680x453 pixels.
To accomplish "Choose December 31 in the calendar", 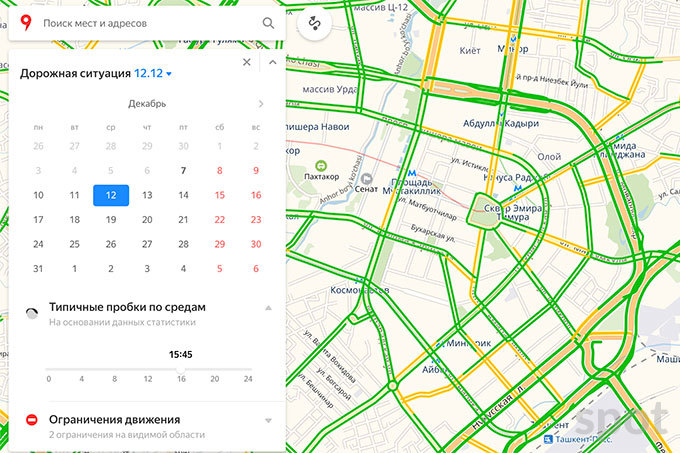I will pos(38,268).
